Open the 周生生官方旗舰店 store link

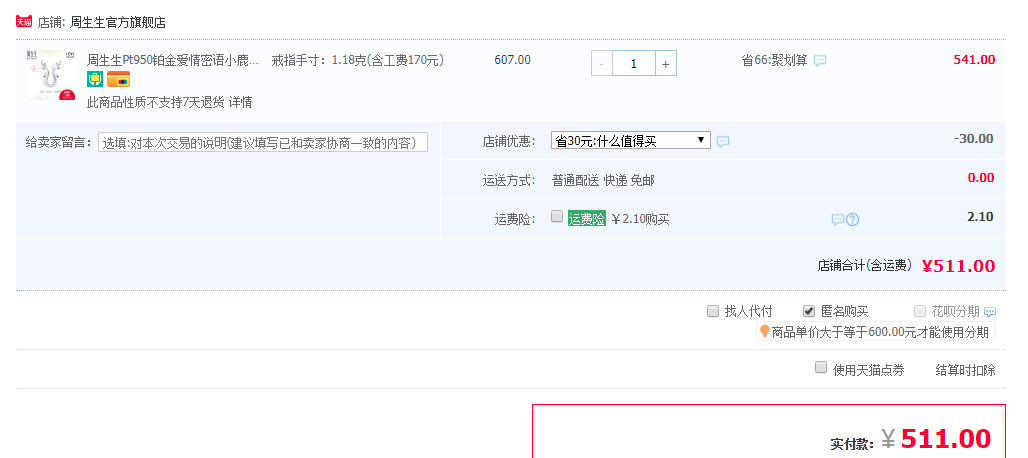click(117, 22)
